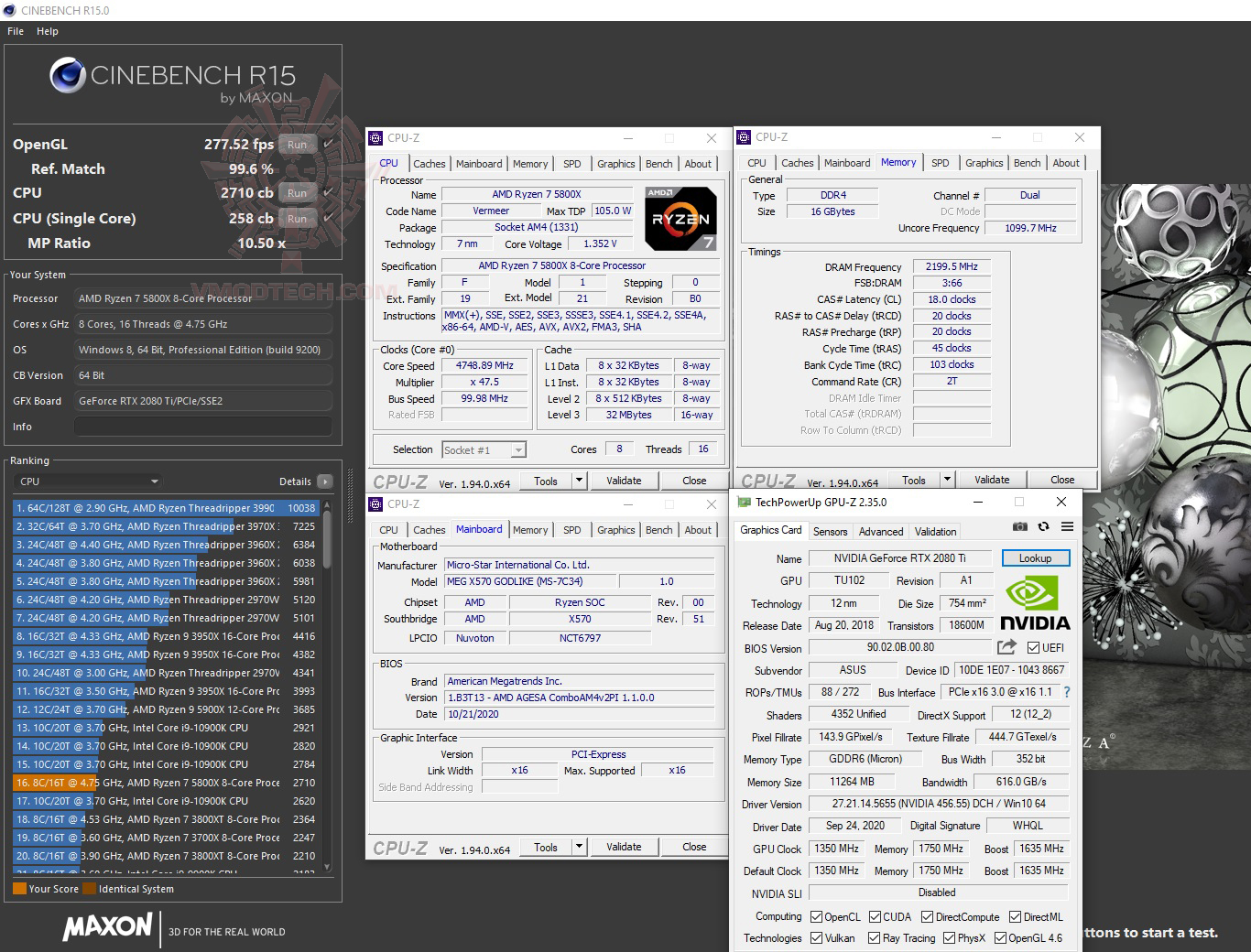Click Run for the CPU (Single Core) test
This screenshot has height=952, width=1251.
(297, 218)
